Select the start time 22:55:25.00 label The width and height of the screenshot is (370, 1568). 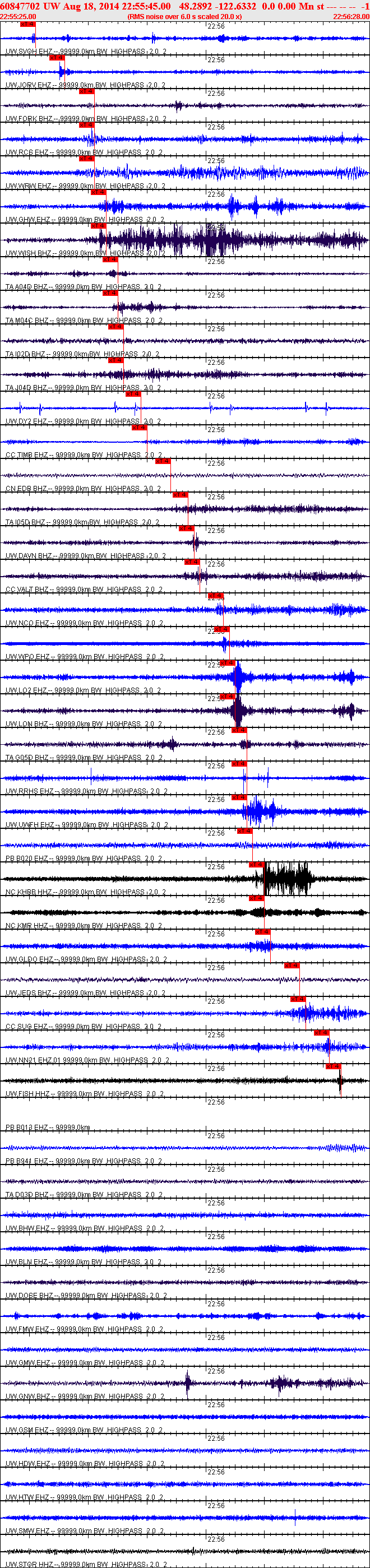18,16
